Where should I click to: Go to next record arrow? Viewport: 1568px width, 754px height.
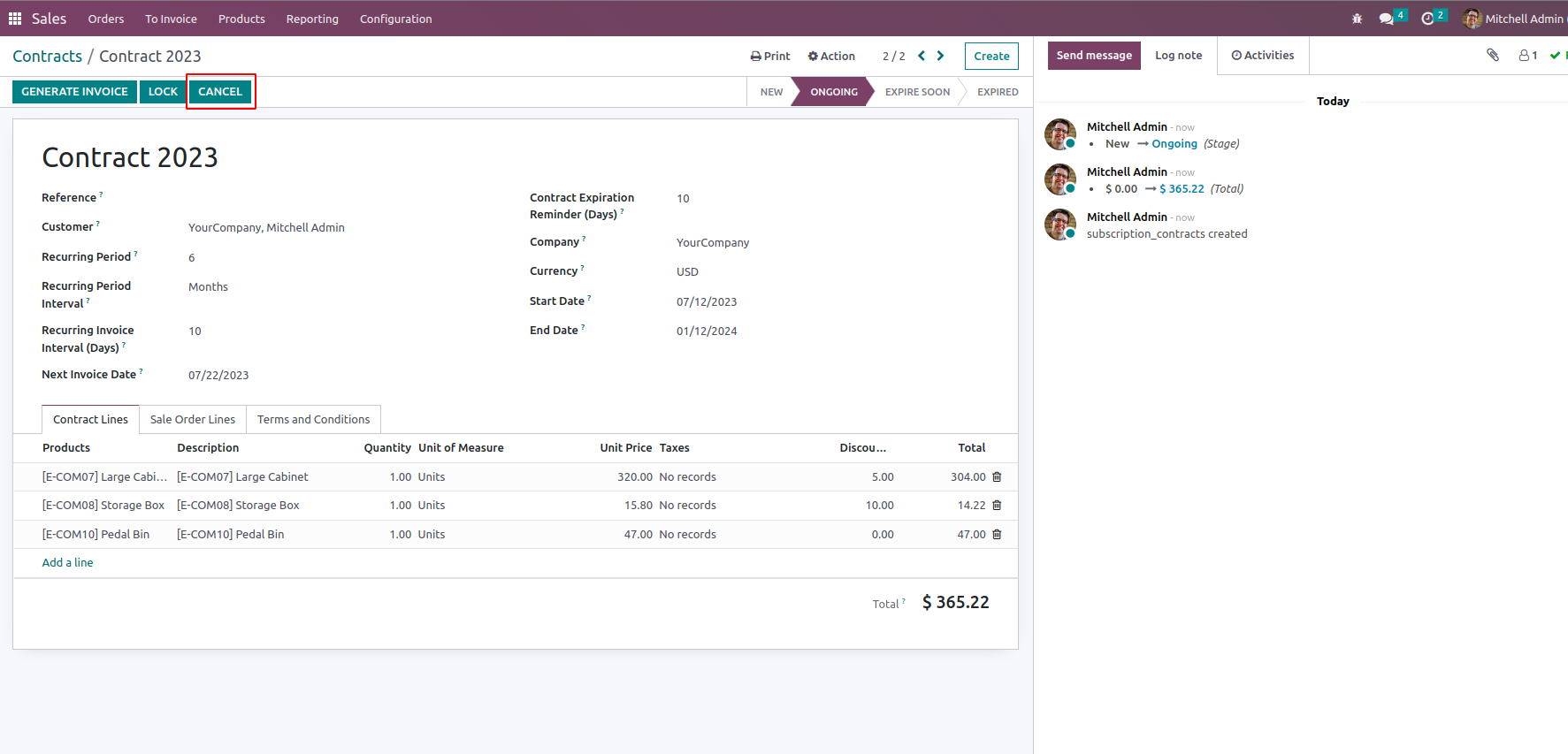[940, 56]
